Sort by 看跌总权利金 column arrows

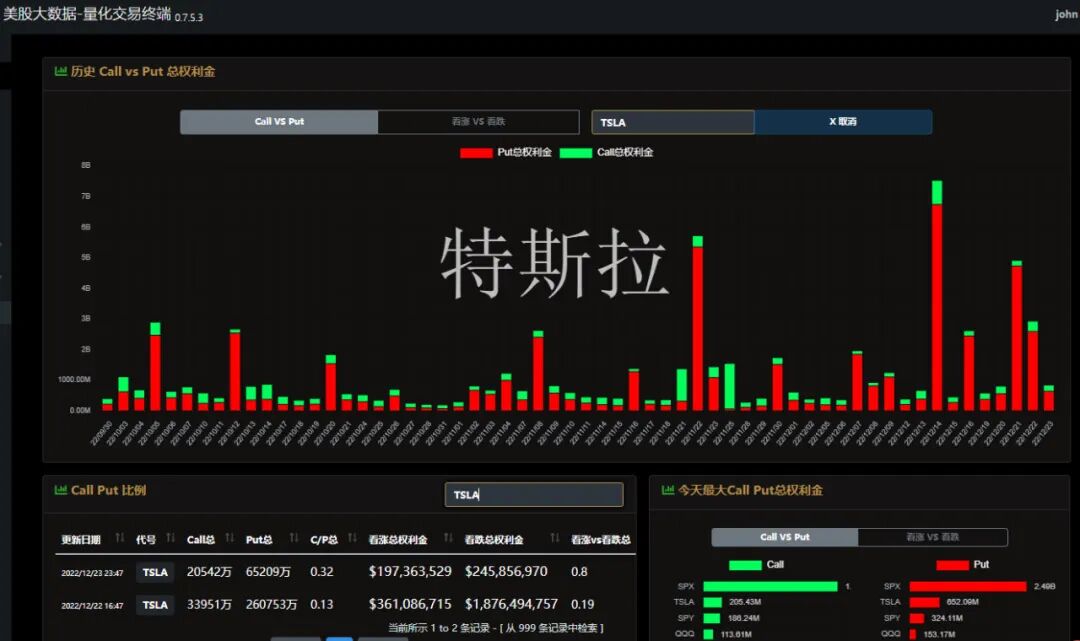point(554,538)
